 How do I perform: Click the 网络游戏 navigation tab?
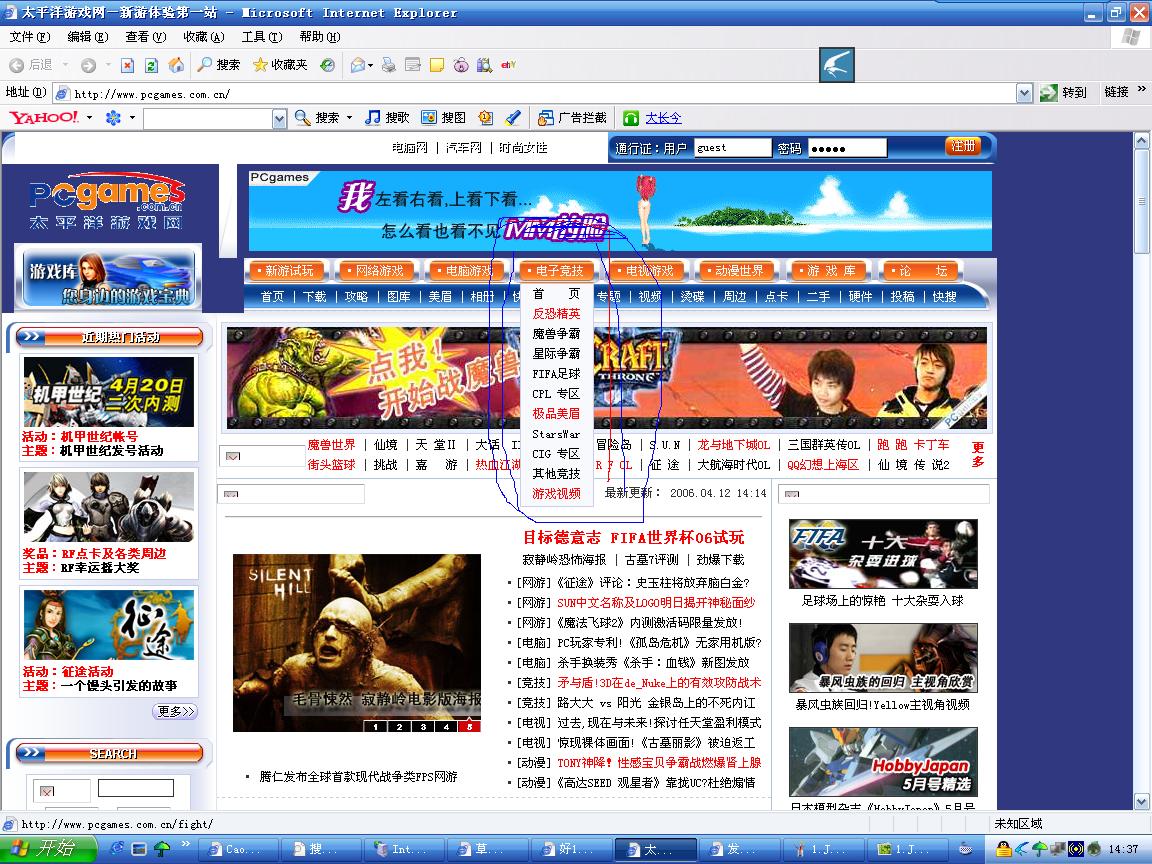[375, 271]
